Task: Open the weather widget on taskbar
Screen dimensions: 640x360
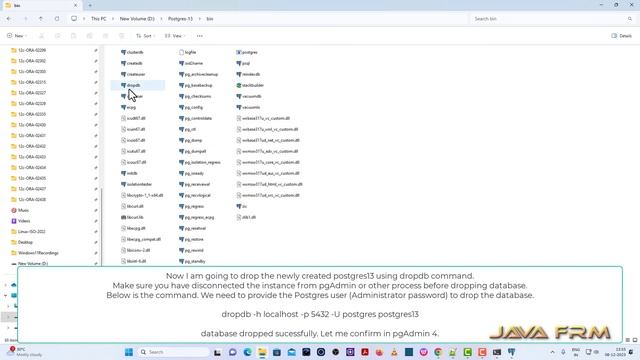Action: click(24, 352)
